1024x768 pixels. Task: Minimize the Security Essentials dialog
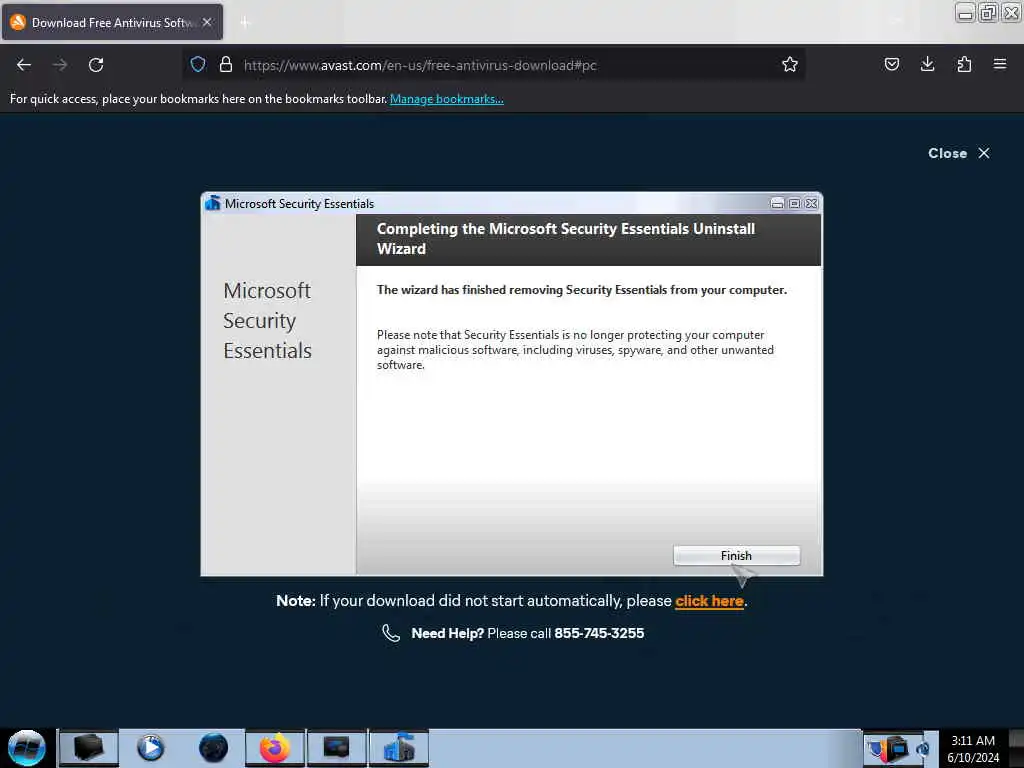click(x=777, y=204)
